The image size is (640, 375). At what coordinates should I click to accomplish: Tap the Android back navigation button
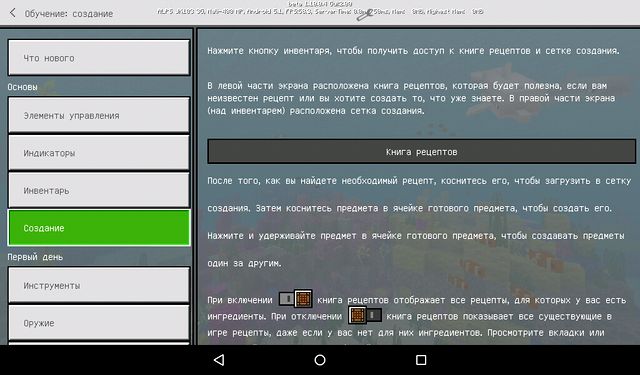(x=219, y=359)
